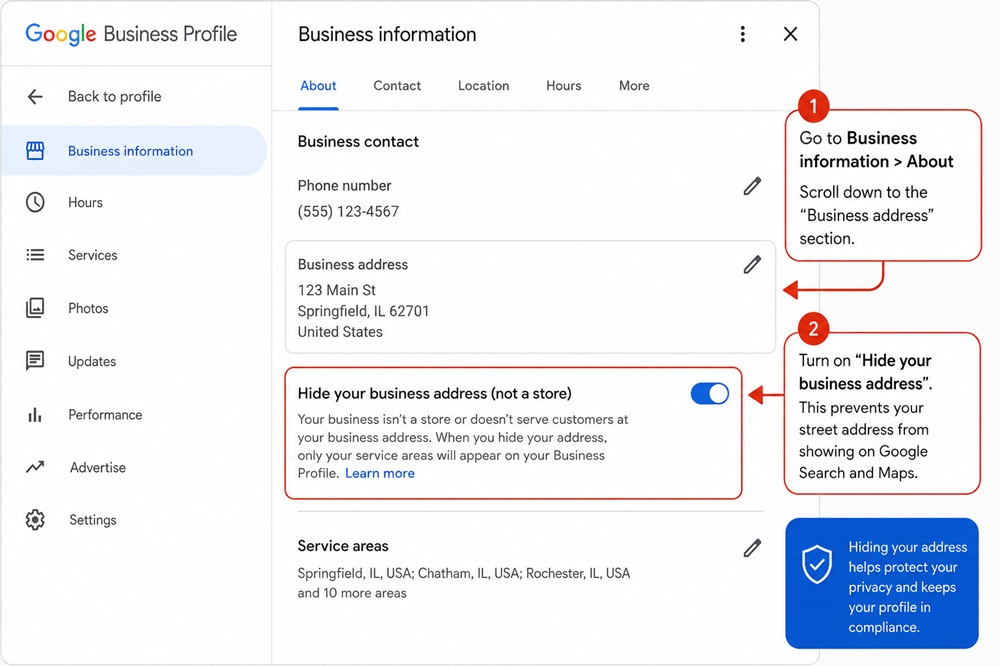The width and height of the screenshot is (1000, 666).
Task: Click the Business information panel title
Action: point(387,34)
